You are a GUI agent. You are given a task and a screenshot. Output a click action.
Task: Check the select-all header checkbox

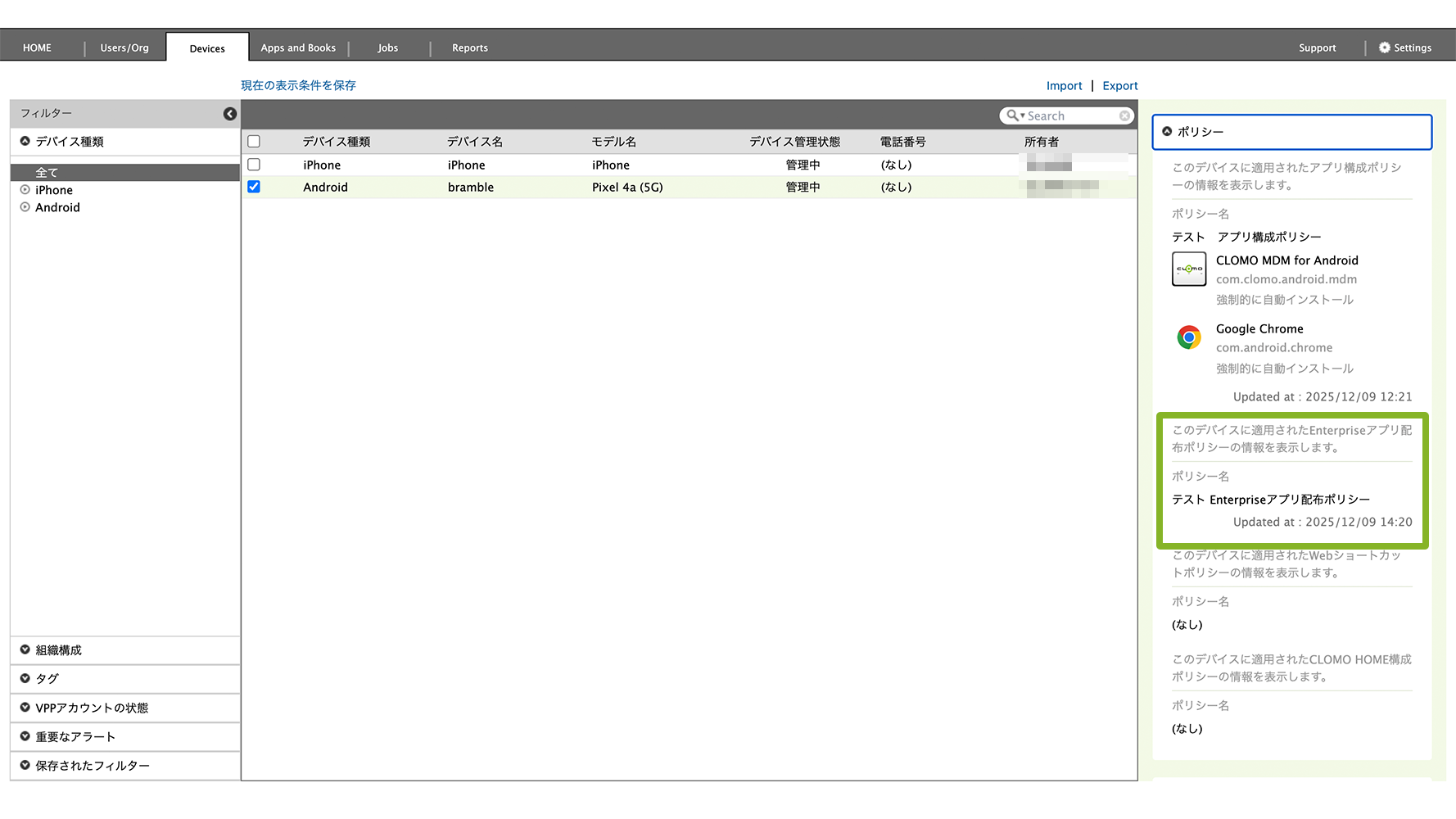click(254, 142)
